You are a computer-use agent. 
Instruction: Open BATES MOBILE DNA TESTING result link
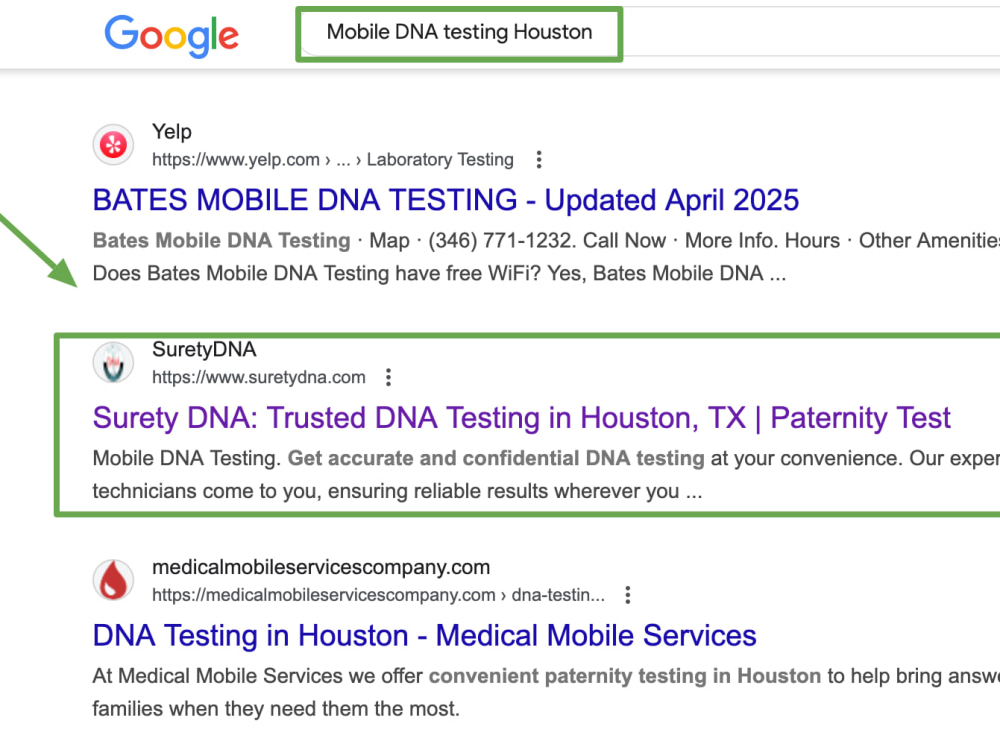(446, 200)
